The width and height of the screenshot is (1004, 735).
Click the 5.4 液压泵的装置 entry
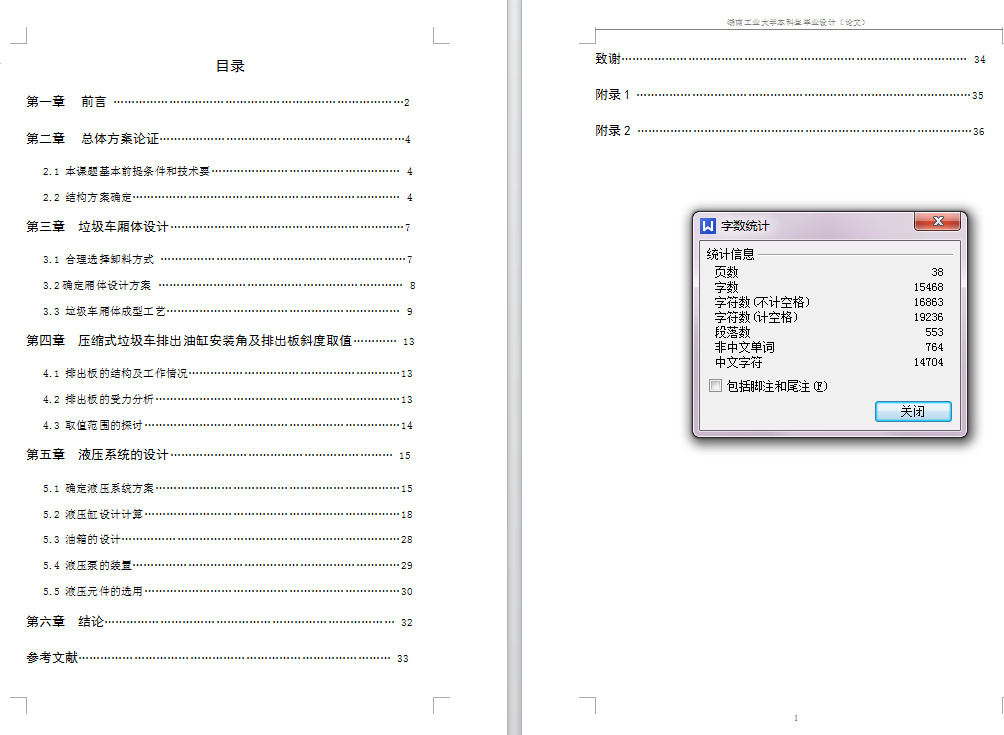[227, 565]
